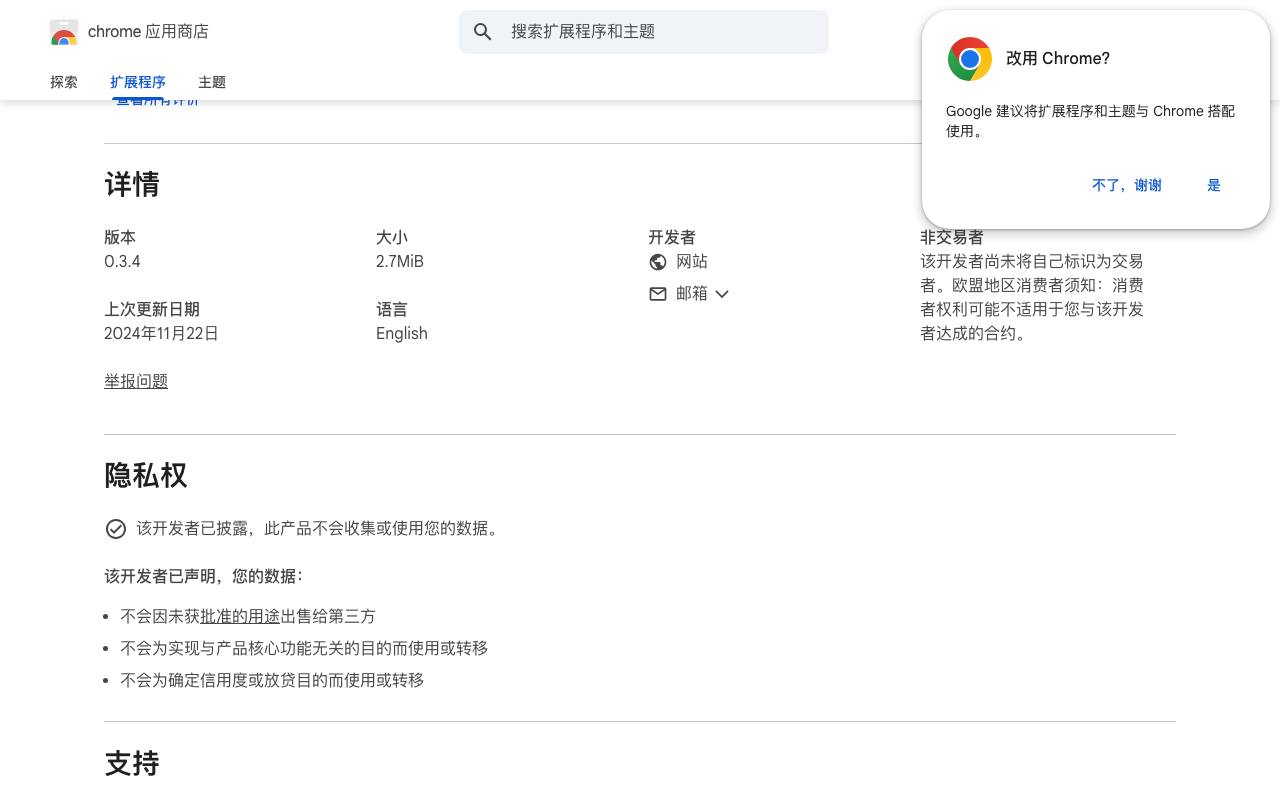Screen dimensions: 1280x800
Task: Click the version value 0.3.4
Action: point(122,262)
